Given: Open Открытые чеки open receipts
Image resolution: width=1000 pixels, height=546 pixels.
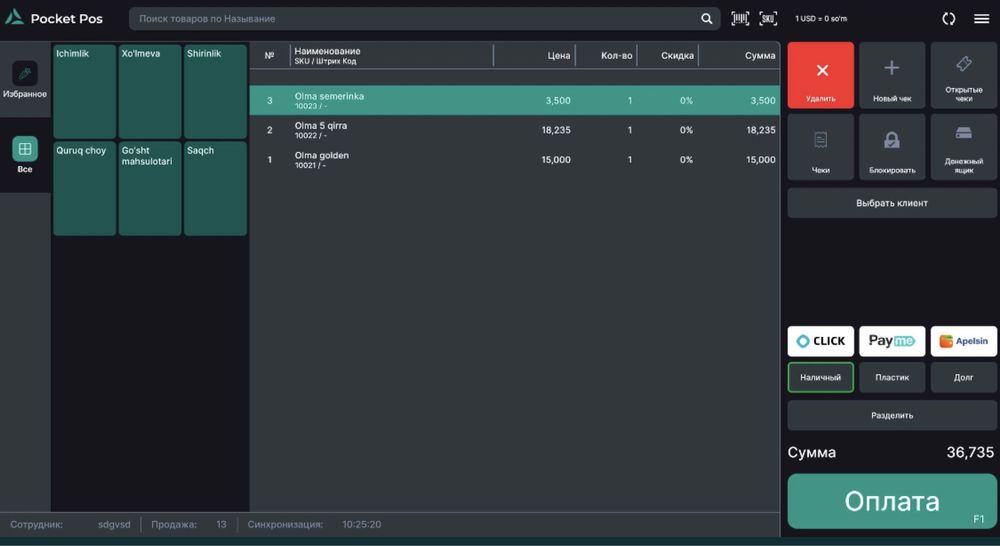Looking at the screenshot, I should pos(964,75).
